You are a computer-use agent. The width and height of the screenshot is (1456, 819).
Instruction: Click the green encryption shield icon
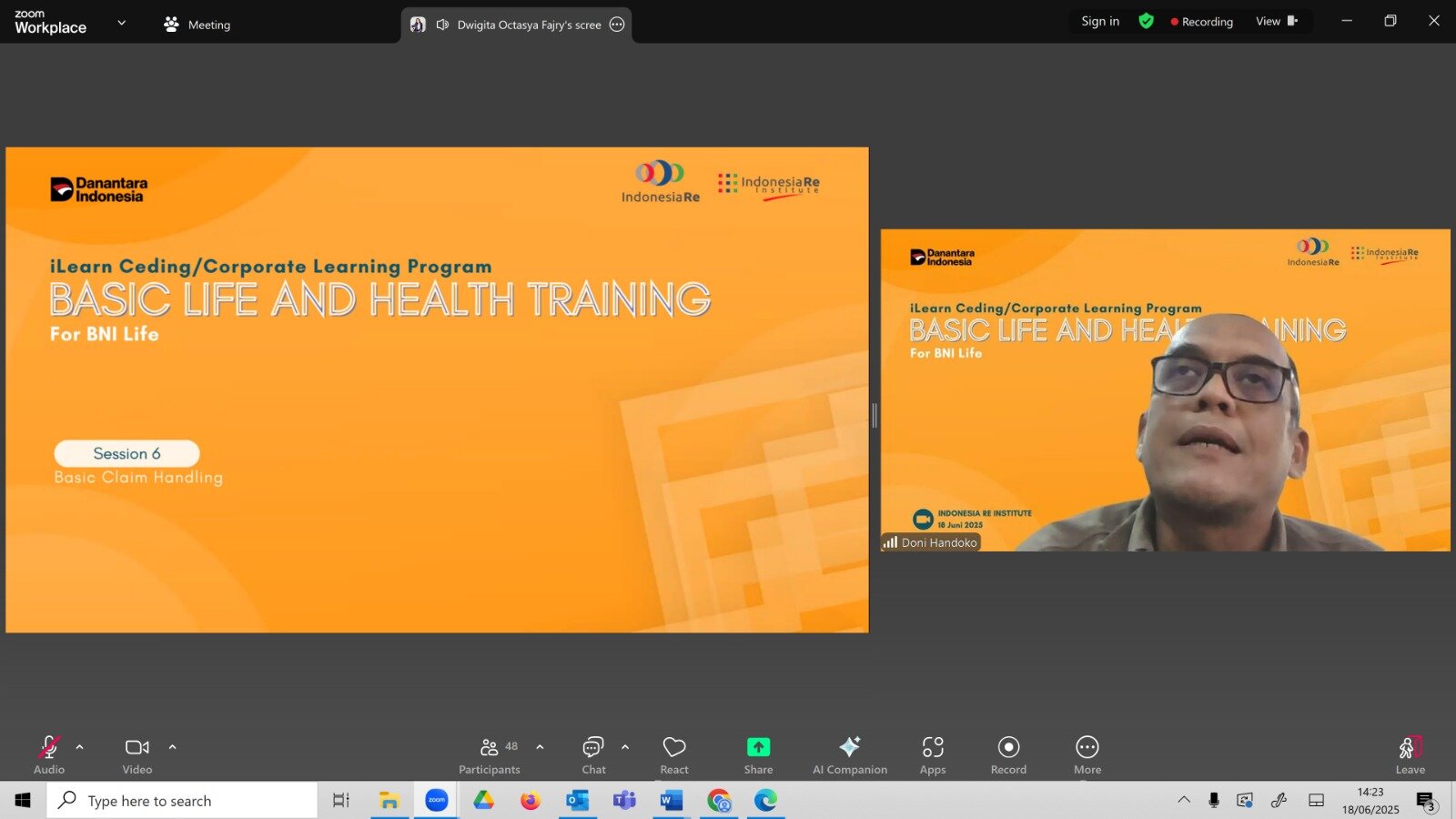coord(1147,21)
